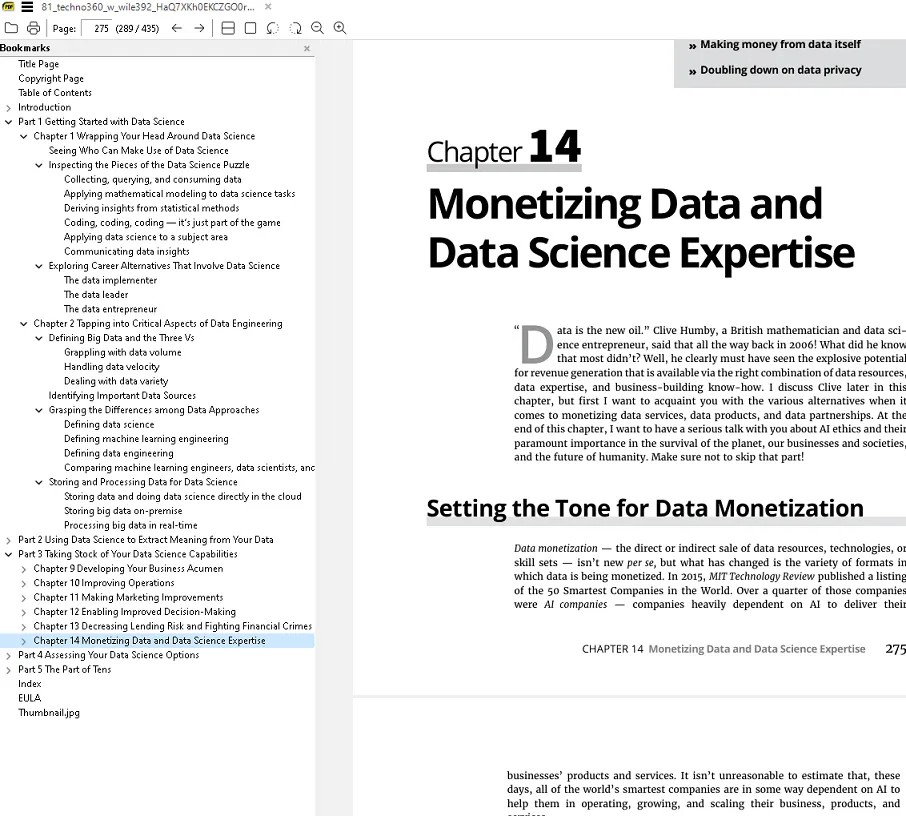
Task: Collapse Part 1 Getting Started with Data Science
Action: 9,122
